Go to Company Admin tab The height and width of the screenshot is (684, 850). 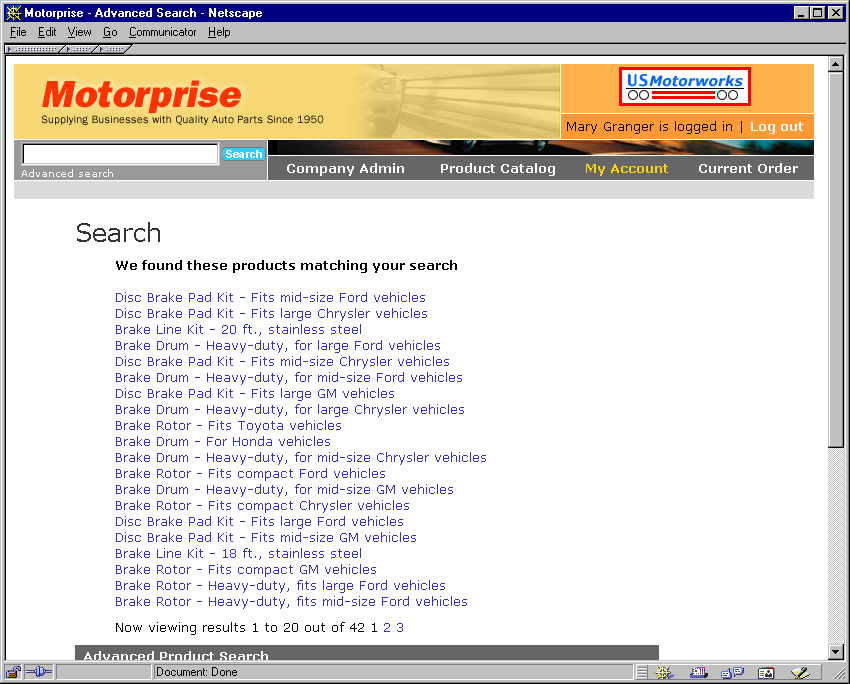[x=345, y=169]
